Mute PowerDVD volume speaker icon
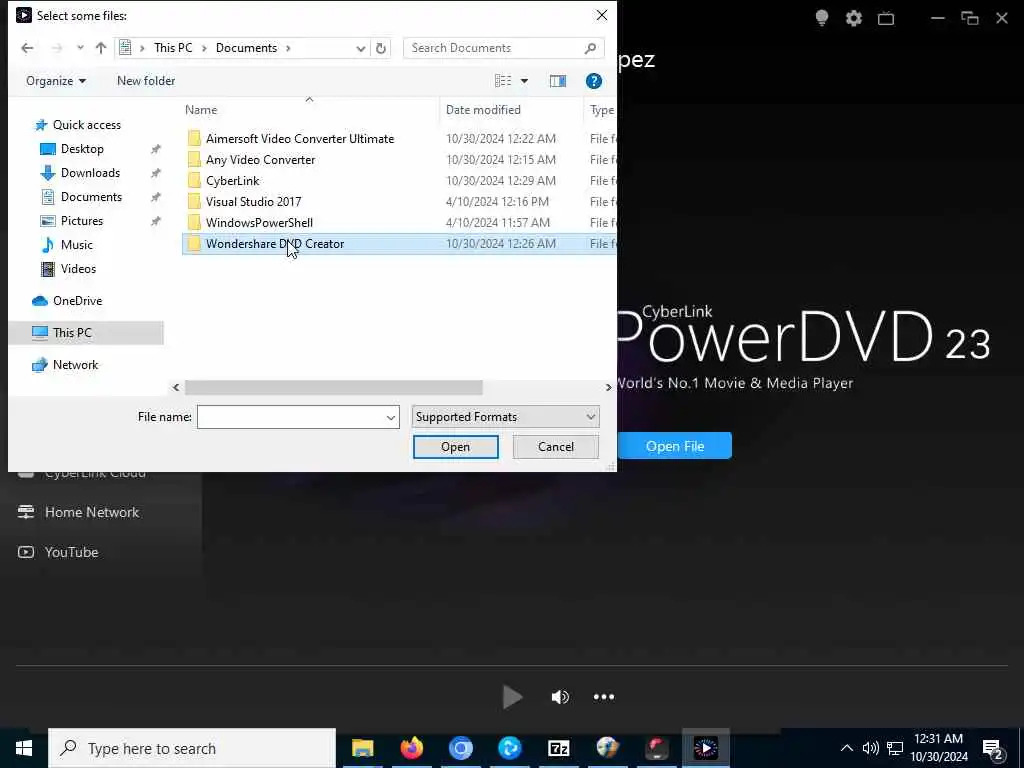This screenshot has height=768, width=1024. [560, 697]
